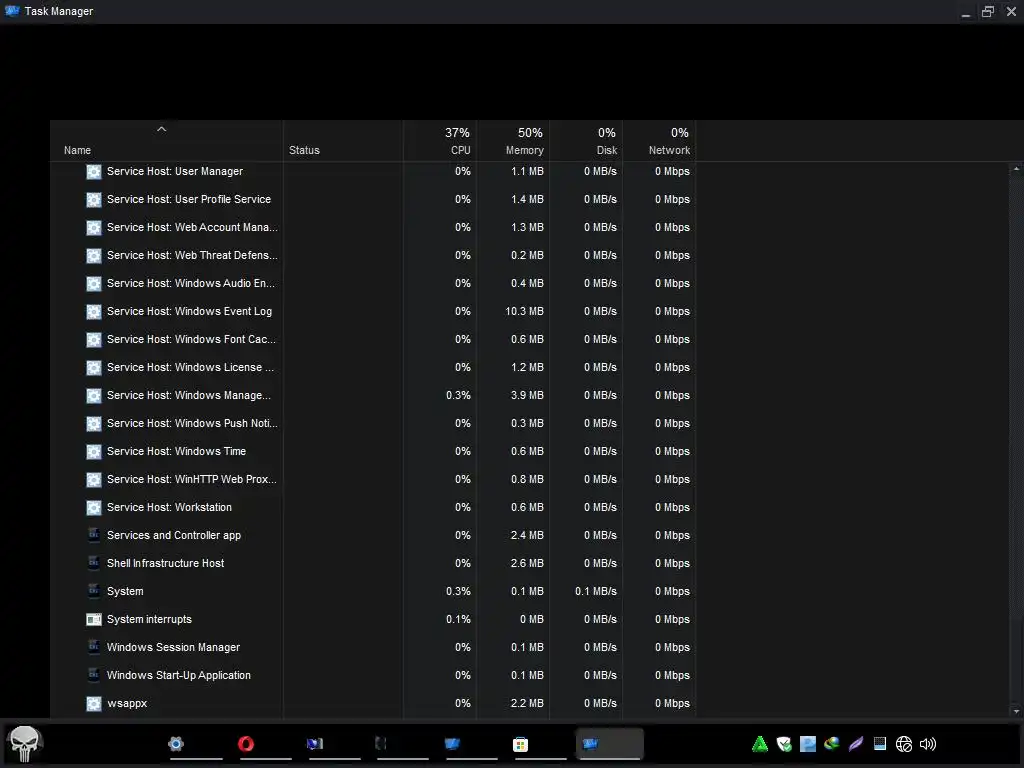Click the 0.8 MB memory value for WinHTTP

click(x=527, y=479)
